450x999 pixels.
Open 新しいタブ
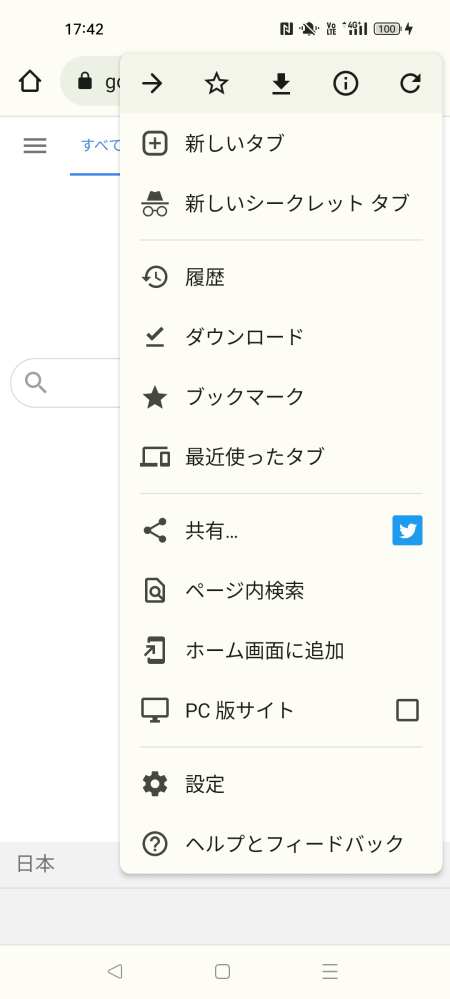(281, 143)
